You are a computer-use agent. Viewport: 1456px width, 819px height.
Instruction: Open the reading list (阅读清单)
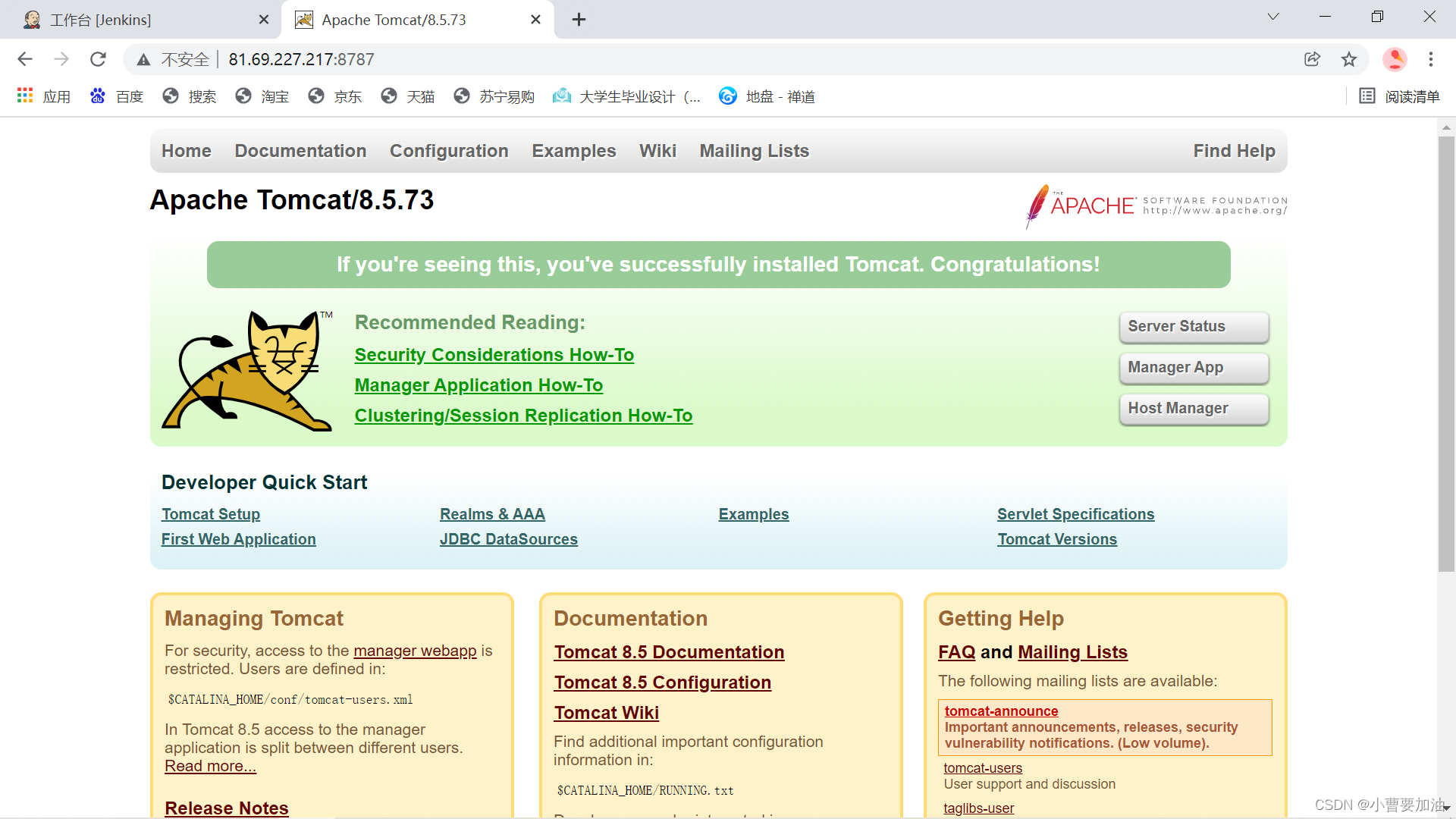[x=1399, y=96]
